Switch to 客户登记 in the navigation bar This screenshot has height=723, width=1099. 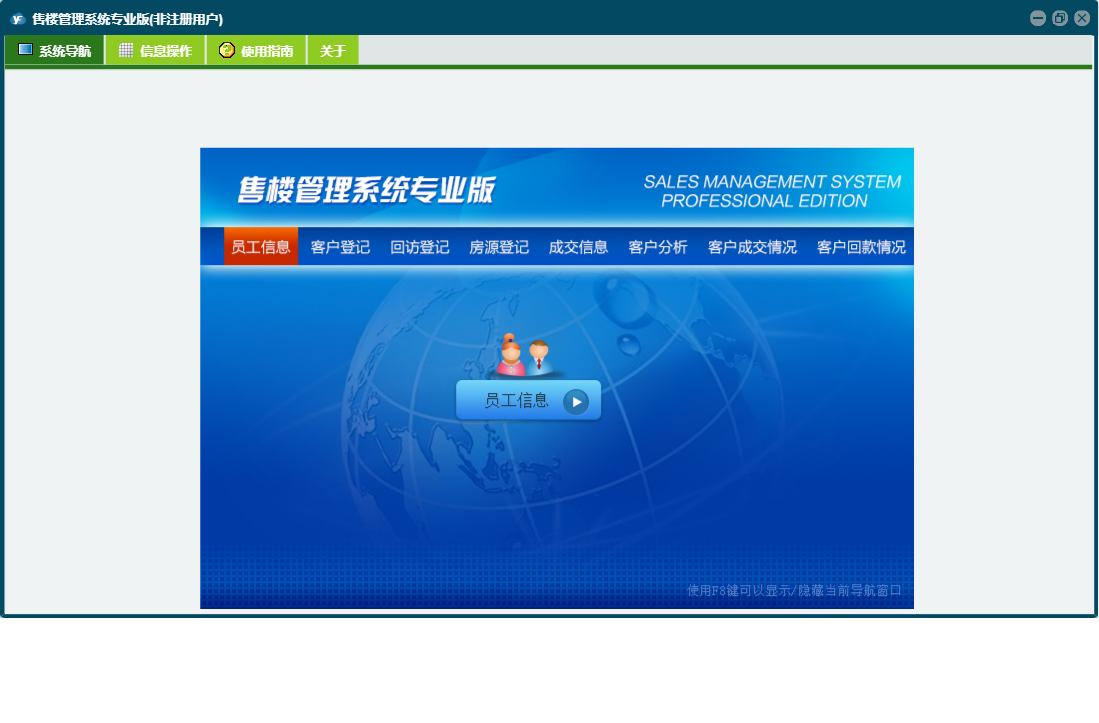340,247
